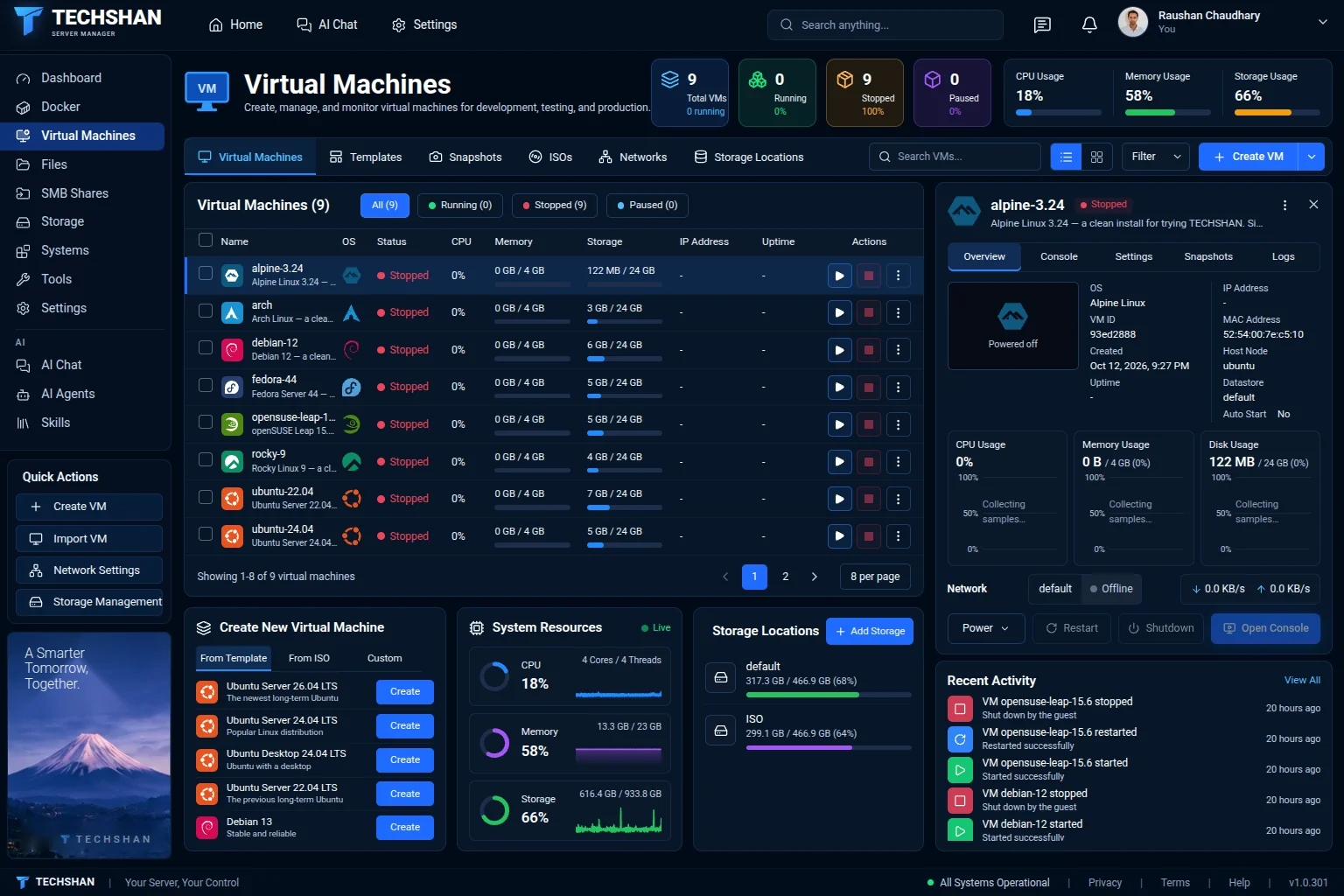The image size is (1344, 896).
Task: Tick the select-all checkbox in table header
Action: pos(206,241)
